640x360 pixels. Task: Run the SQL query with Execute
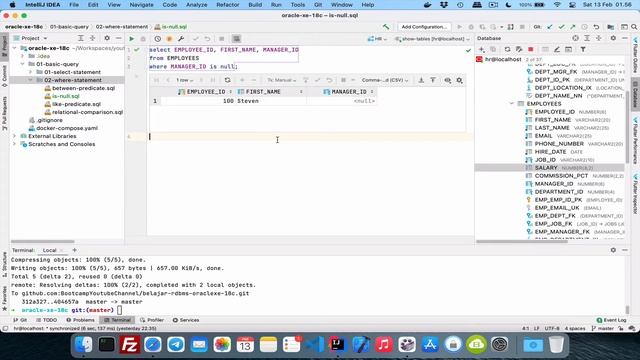coord(131,39)
